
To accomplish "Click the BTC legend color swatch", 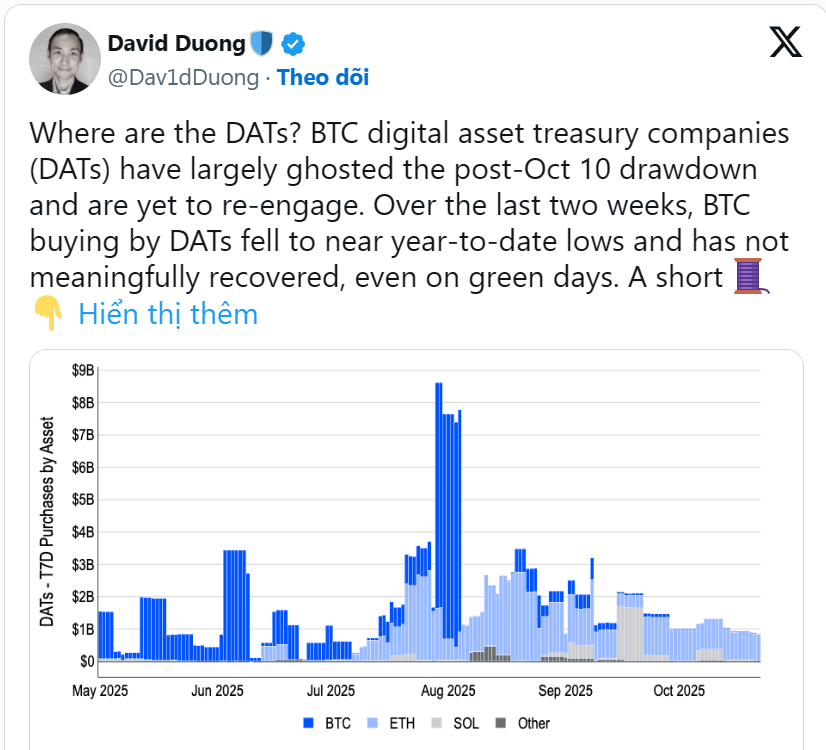I will (x=309, y=723).
